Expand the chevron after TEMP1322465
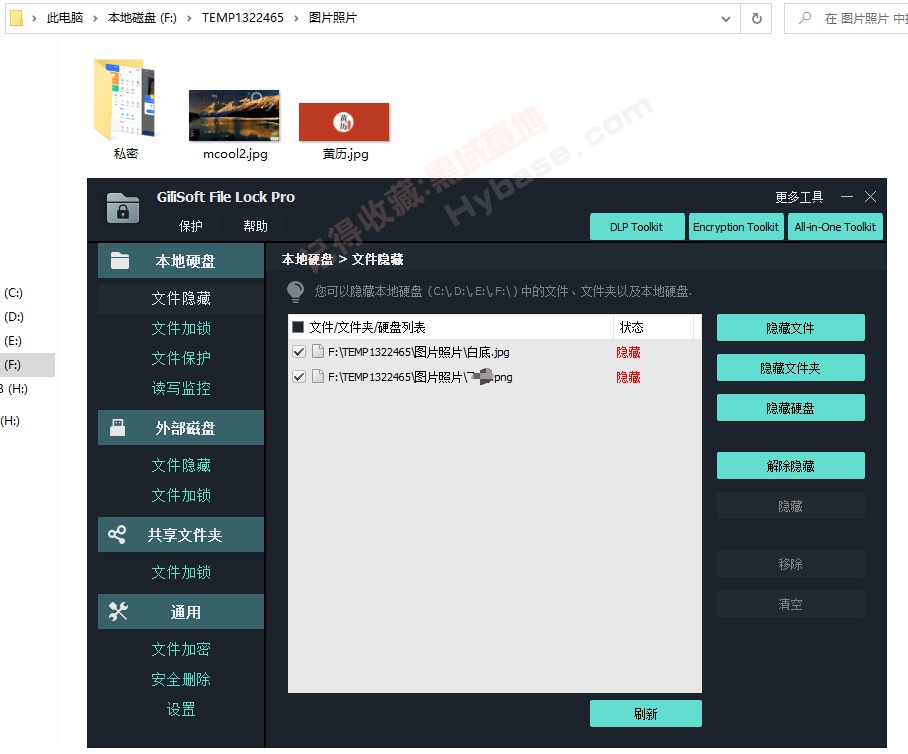This screenshot has height=754, width=908. (x=296, y=18)
